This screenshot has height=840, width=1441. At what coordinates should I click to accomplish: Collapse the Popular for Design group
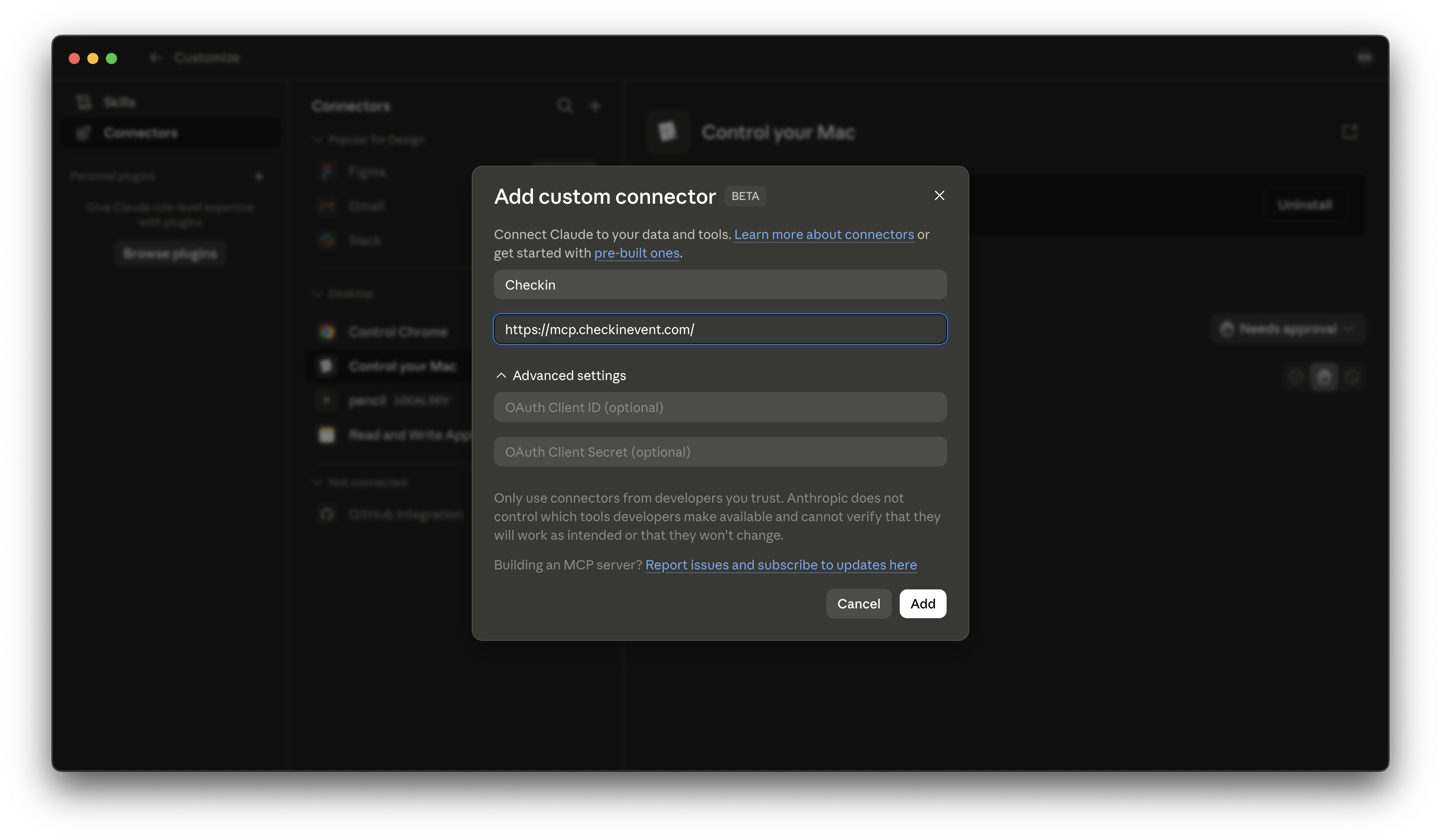click(x=369, y=140)
